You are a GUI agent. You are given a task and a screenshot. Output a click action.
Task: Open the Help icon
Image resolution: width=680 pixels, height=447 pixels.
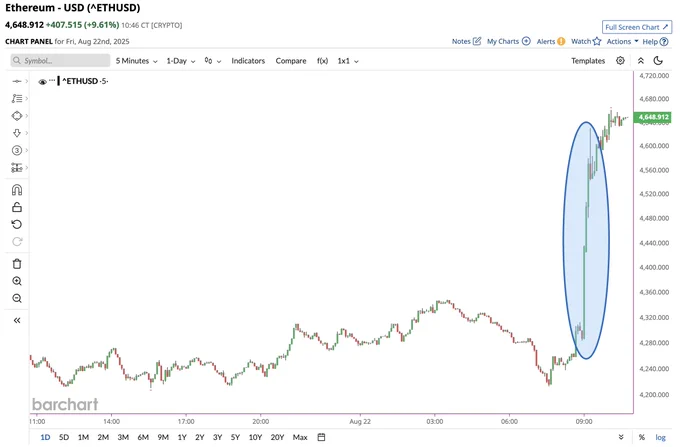[664, 42]
